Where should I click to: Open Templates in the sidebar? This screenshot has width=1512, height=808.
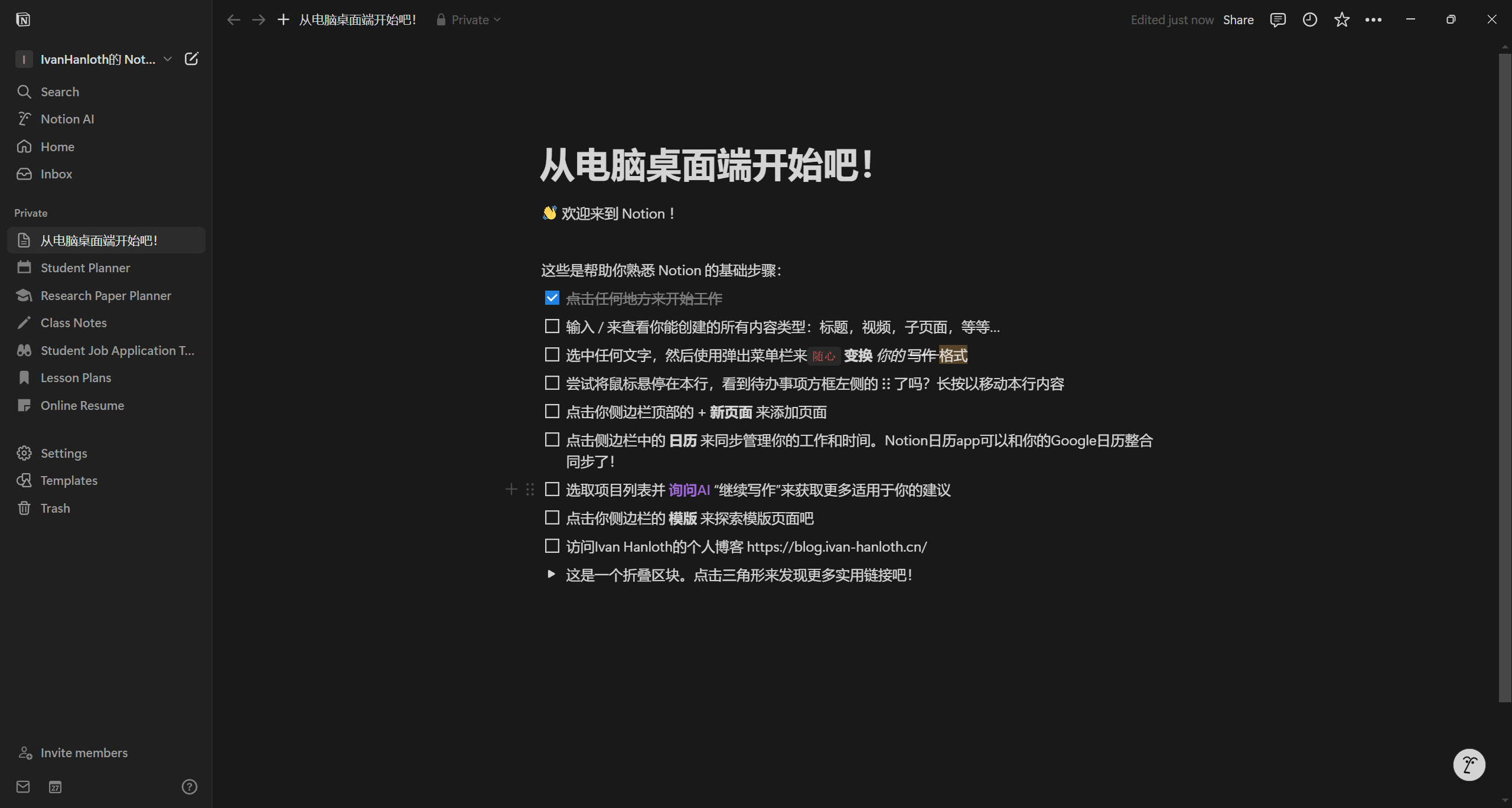pos(106,480)
